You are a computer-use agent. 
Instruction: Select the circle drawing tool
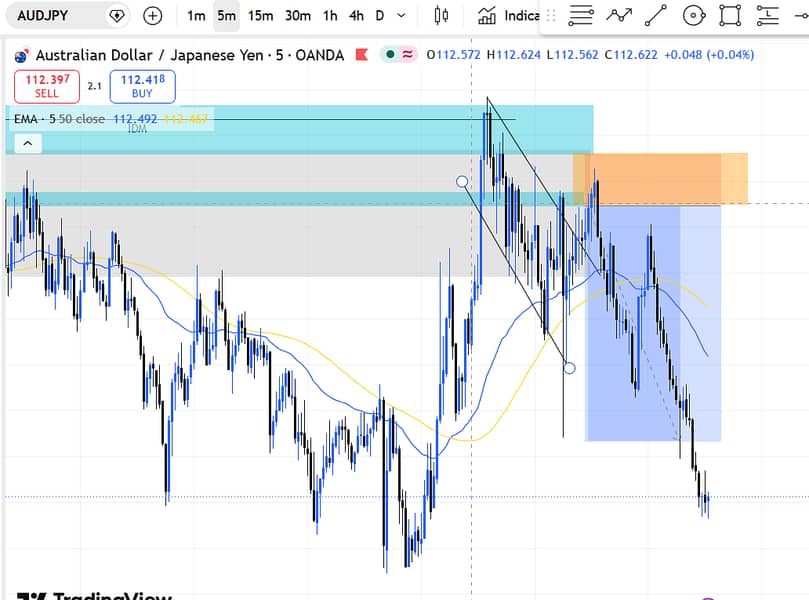pos(694,16)
